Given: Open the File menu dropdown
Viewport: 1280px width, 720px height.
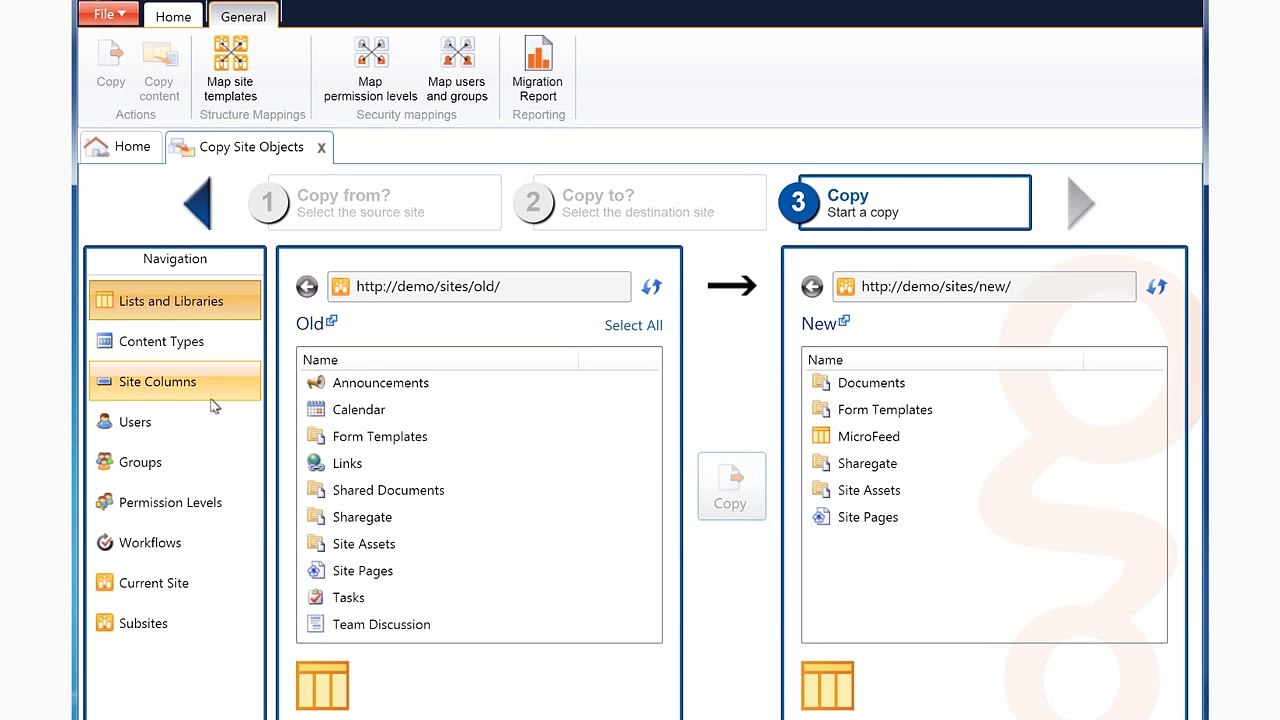Looking at the screenshot, I should (x=110, y=14).
